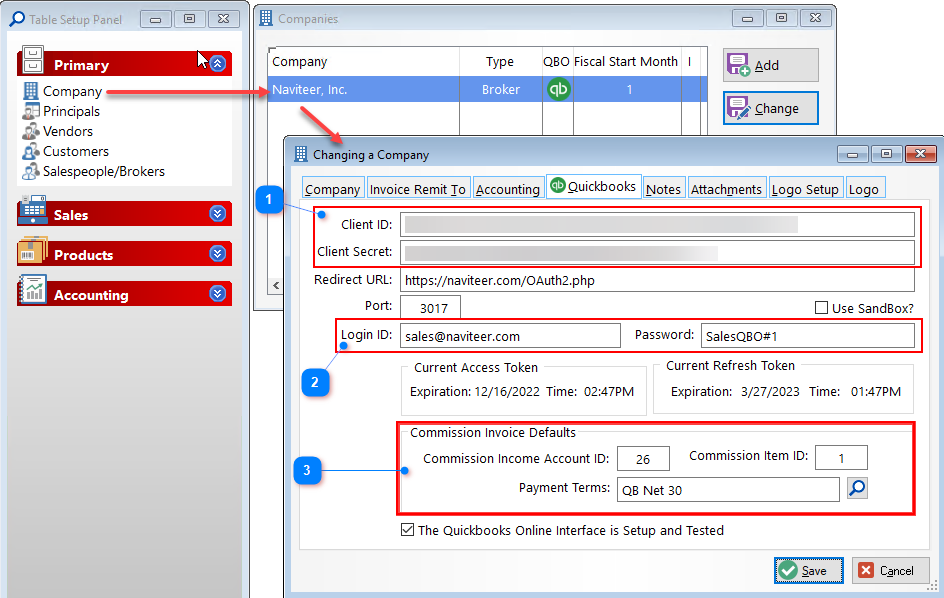Viewport: 944px width, 598px height.
Task: Click the Type column header
Action: click(x=500, y=61)
